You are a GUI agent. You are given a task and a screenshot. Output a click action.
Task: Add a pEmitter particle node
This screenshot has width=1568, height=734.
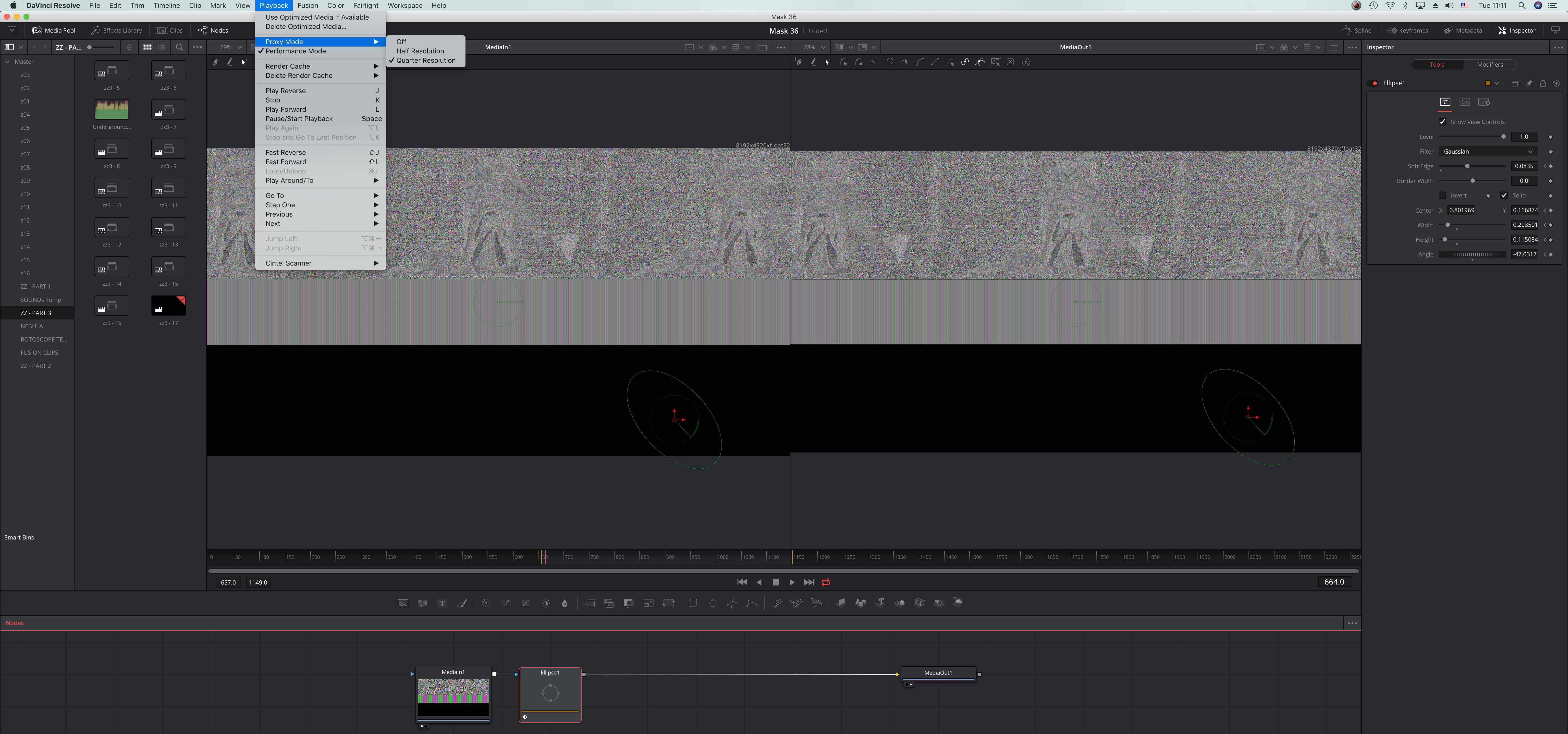click(x=777, y=603)
